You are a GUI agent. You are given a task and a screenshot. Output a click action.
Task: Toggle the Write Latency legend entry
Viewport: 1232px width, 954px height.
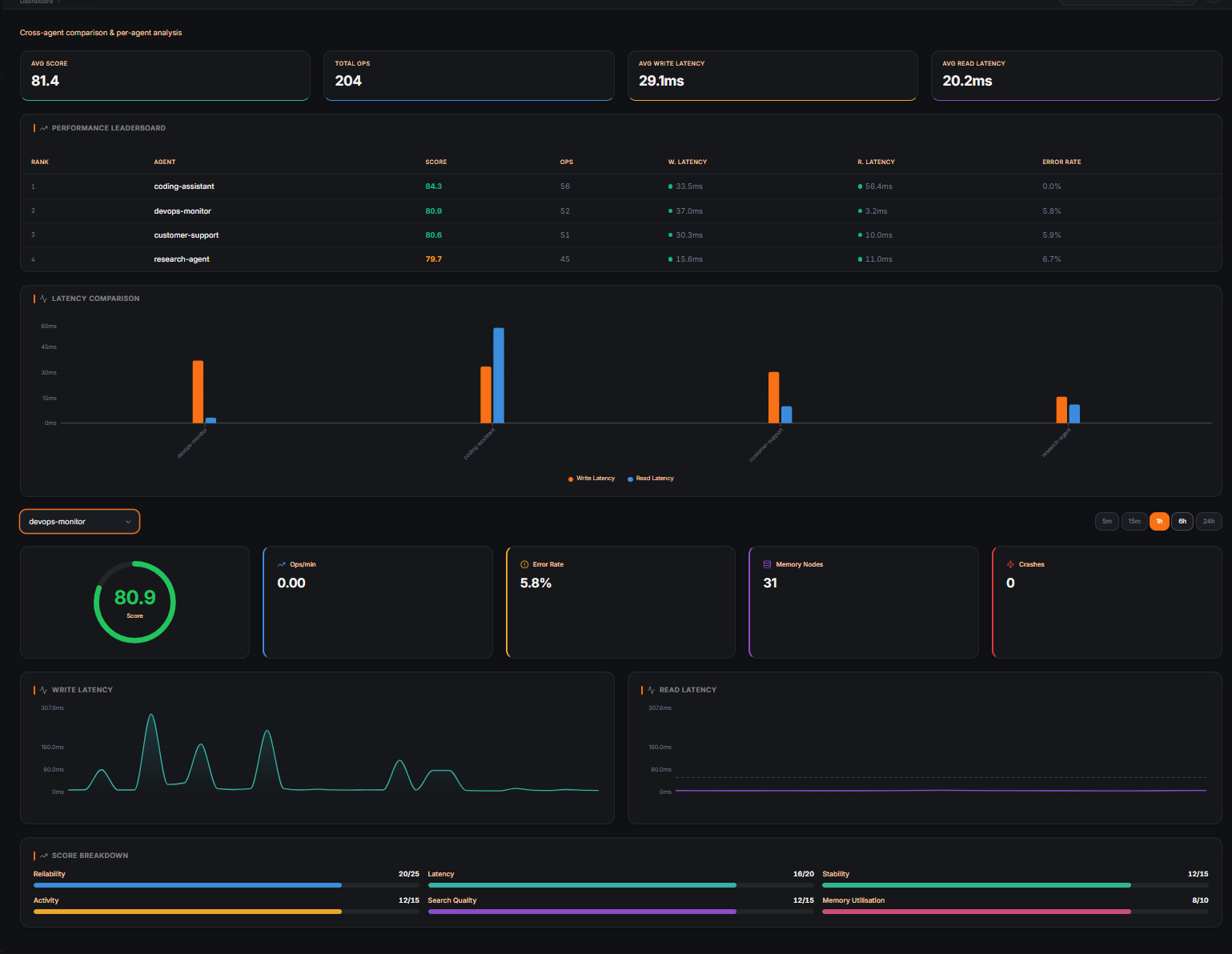[591, 478]
